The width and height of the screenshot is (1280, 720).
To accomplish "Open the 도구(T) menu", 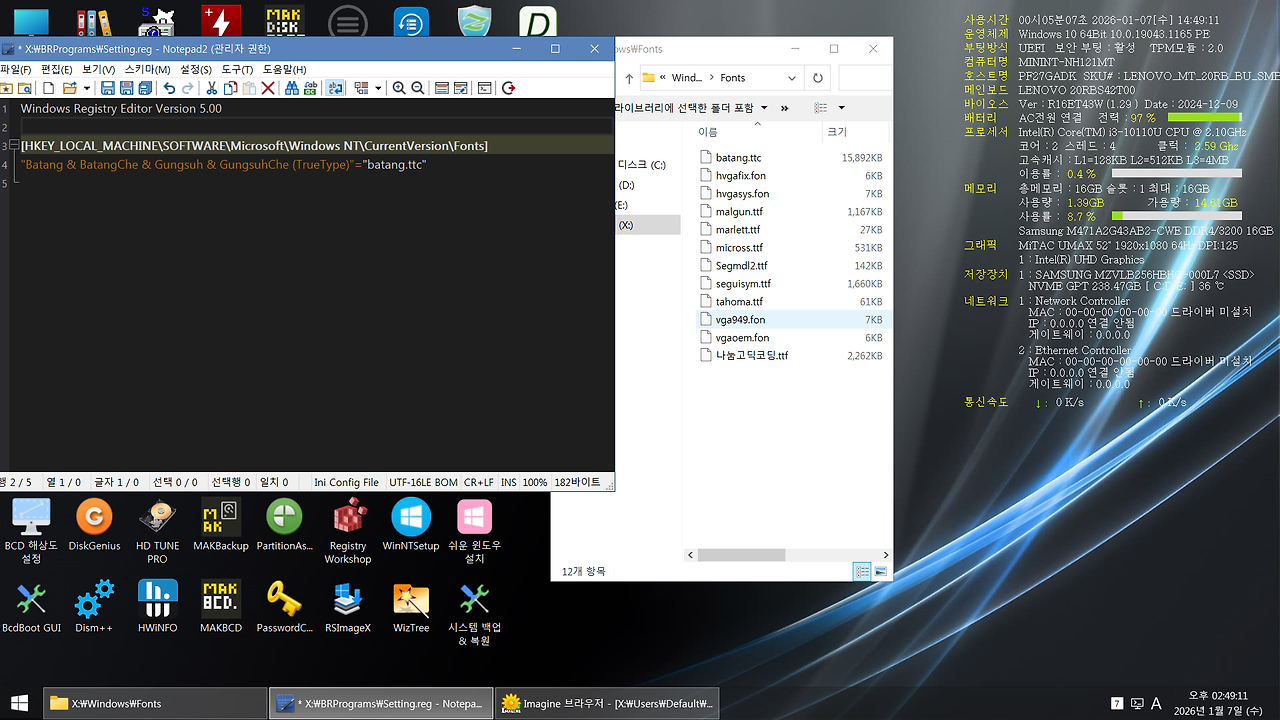I will [x=237, y=69].
